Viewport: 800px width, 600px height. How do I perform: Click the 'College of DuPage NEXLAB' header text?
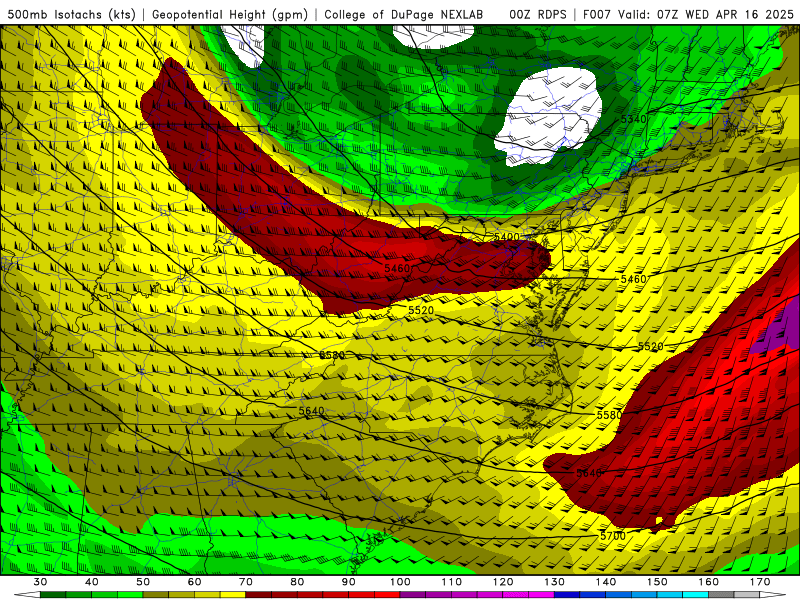(404, 14)
